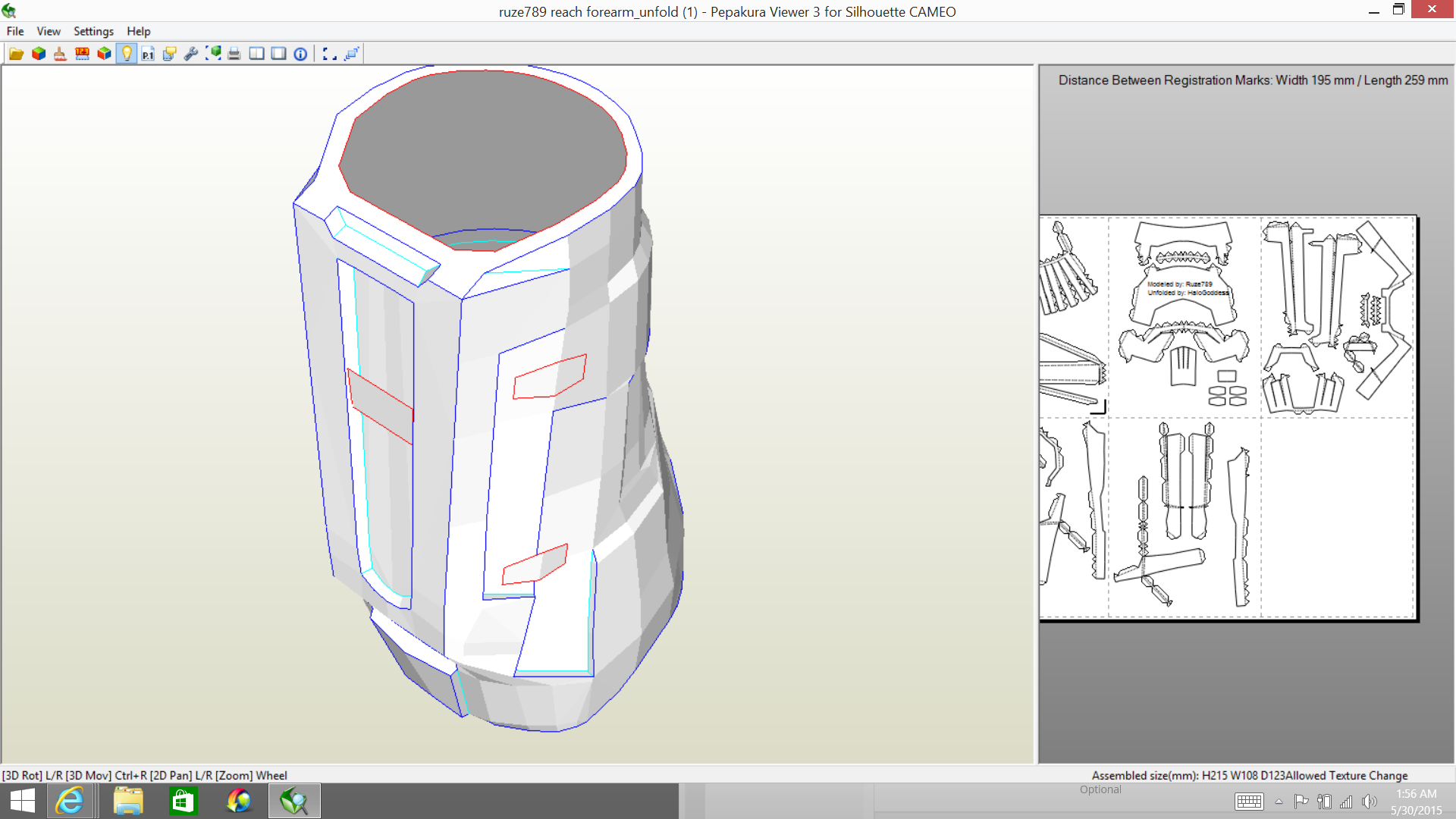Open the File menu
This screenshot has width=1456, height=819.
(15, 31)
